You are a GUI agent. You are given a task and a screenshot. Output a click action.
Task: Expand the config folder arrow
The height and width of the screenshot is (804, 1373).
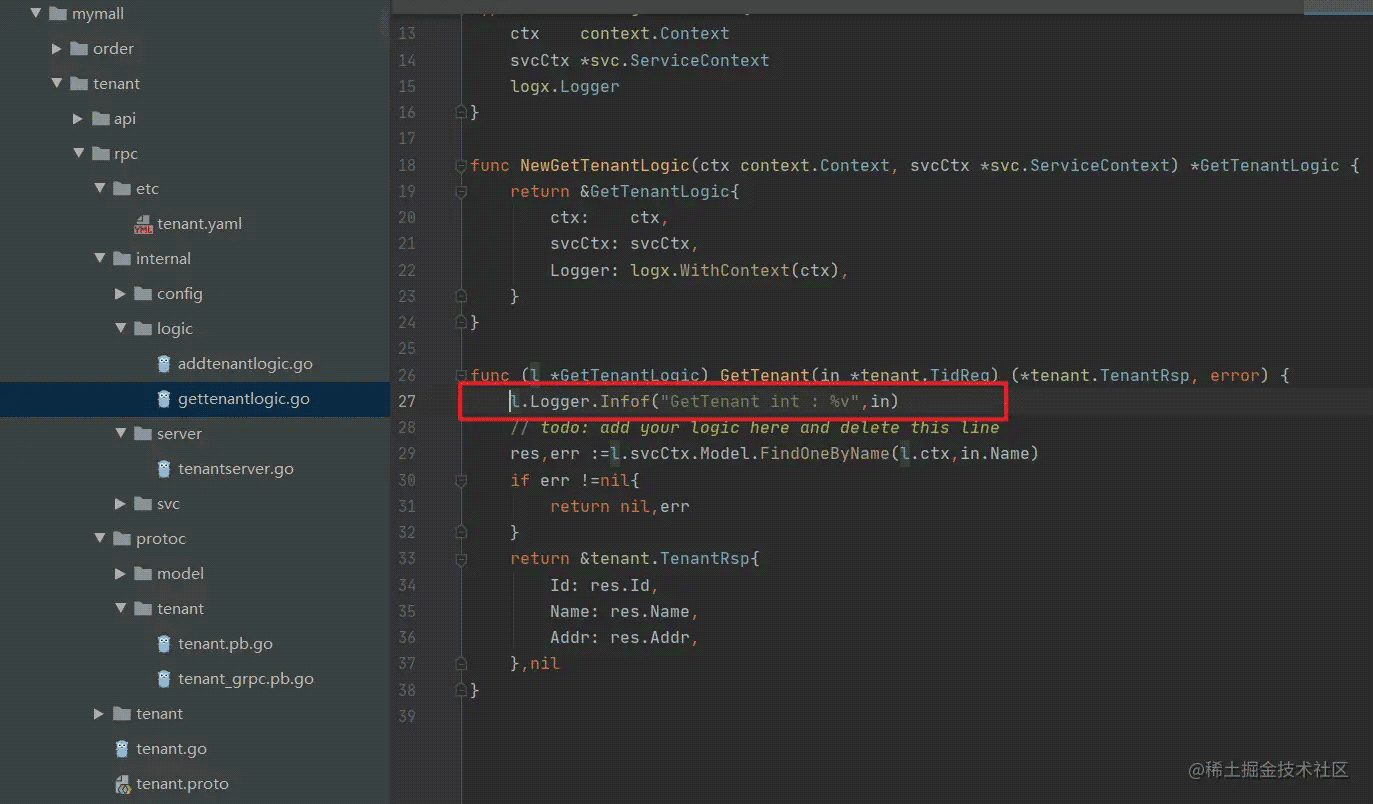[x=120, y=294]
